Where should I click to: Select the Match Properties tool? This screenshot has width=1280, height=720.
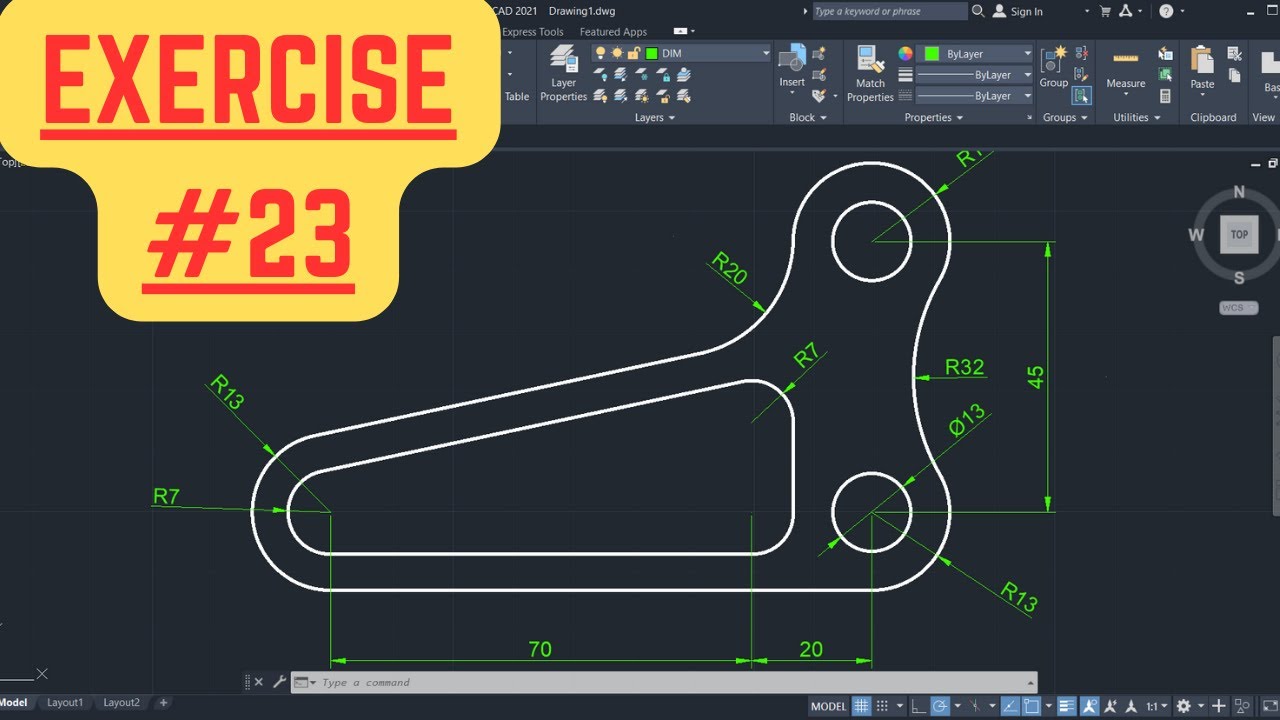click(870, 73)
